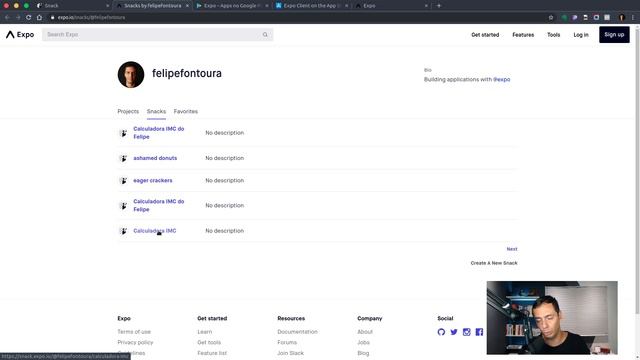
Task: Open the browser profile avatar in the toolbar
Action: click(x=622, y=18)
